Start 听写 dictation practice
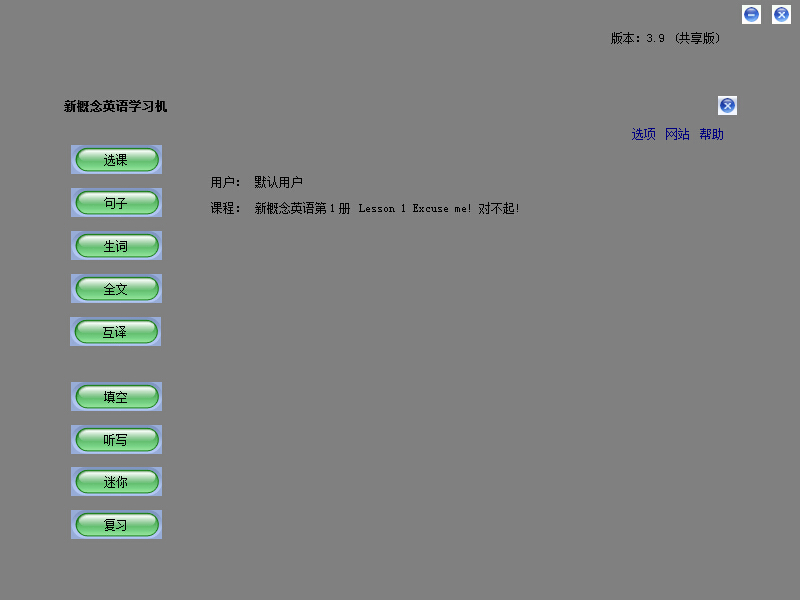This screenshot has height=600, width=800. [116, 439]
